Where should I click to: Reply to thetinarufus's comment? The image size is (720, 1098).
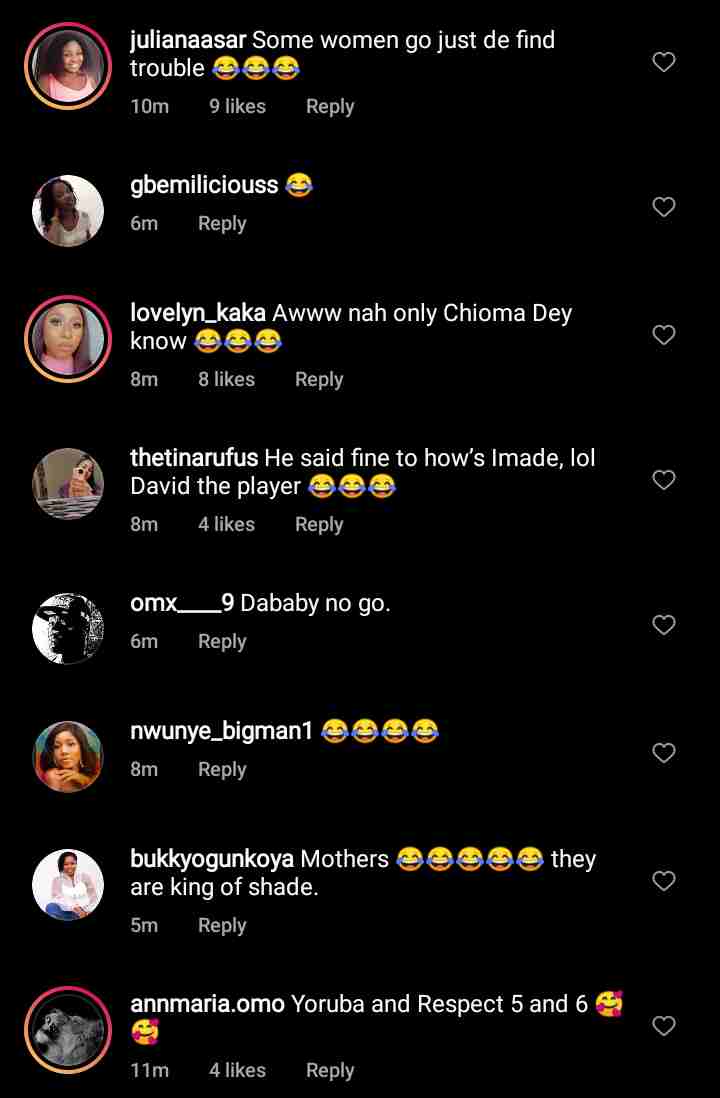[x=319, y=524]
